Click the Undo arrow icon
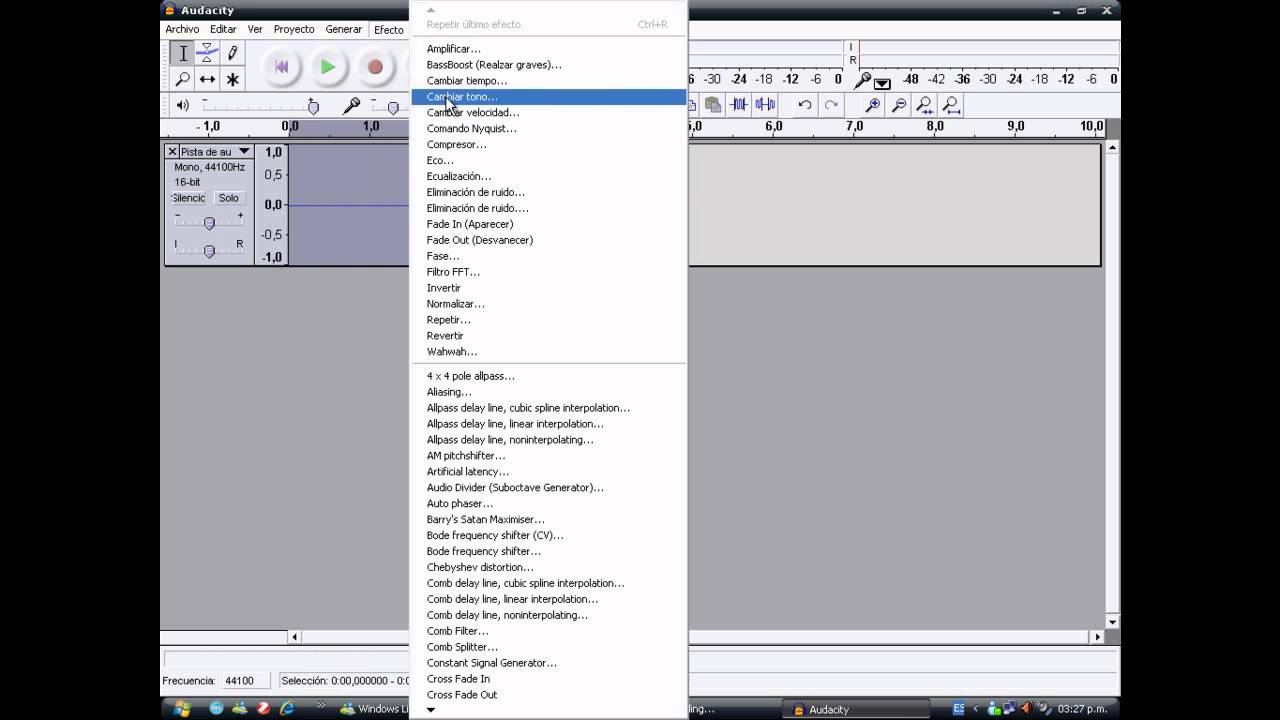This screenshot has height=720, width=1280. click(x=805, y=104)
